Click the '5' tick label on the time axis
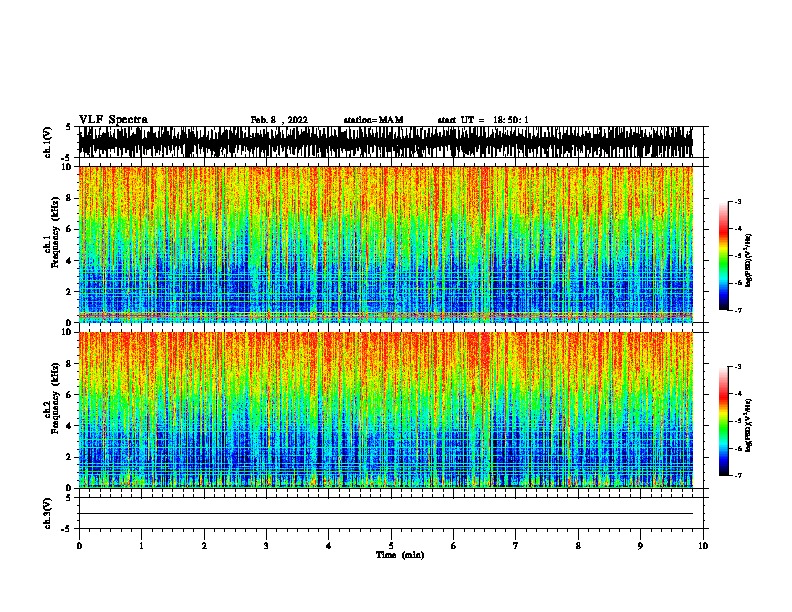792x612 pixels. [391, 546]
